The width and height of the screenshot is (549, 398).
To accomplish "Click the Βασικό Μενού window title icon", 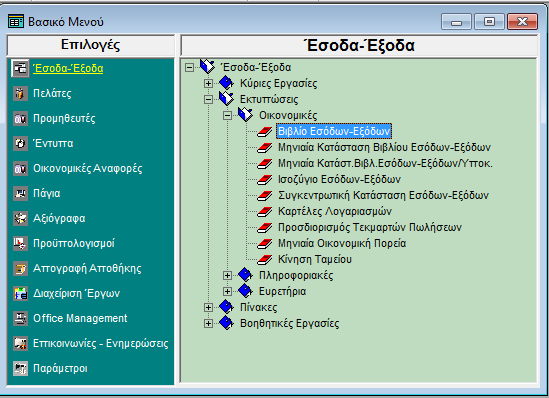I will pos(16,21).
